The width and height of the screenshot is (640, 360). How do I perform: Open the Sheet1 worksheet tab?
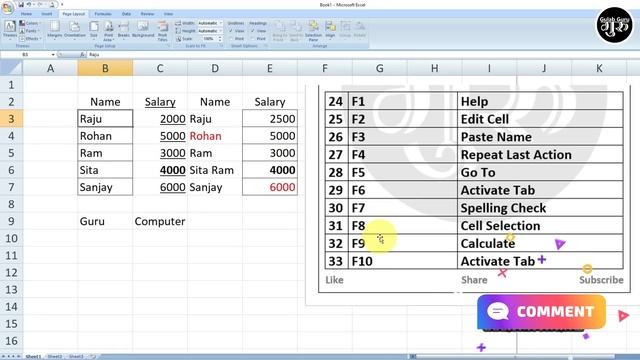[x=33, y=356]
